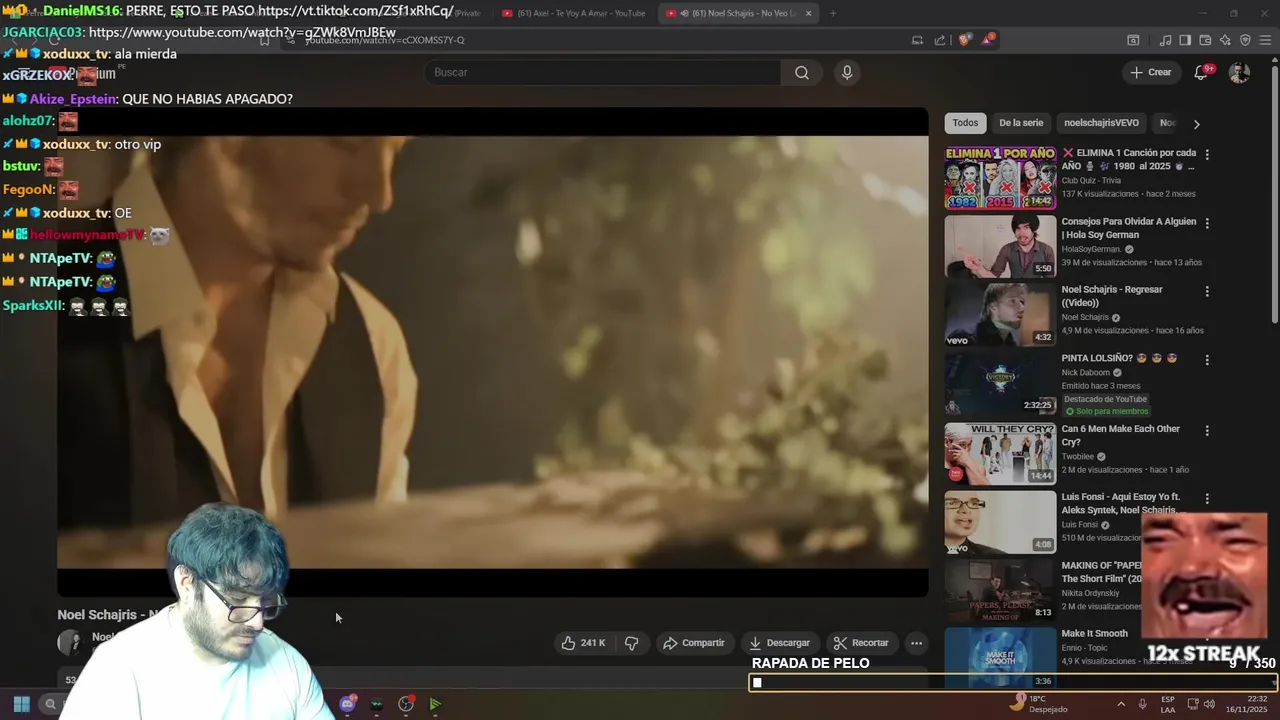Open Luis Fonsi Aqui Estoy Yo thumbnail

[1000, 522]
